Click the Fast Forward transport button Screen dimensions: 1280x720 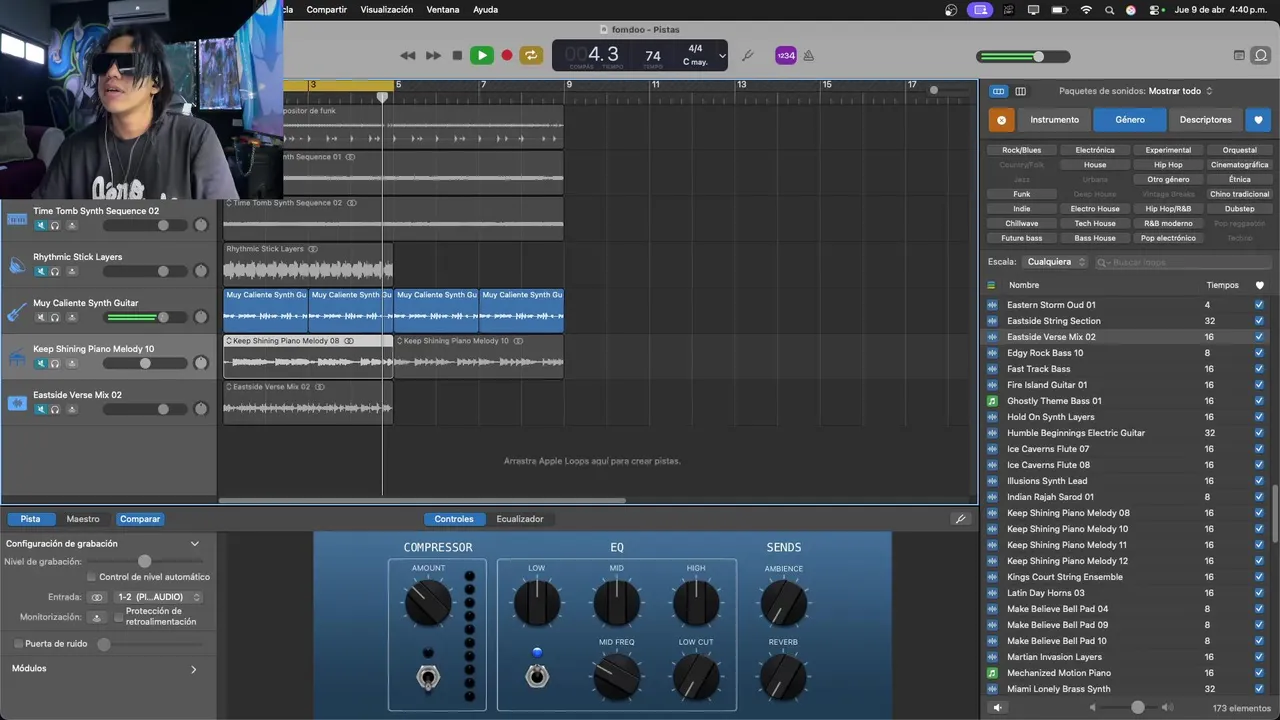(433, 56)
